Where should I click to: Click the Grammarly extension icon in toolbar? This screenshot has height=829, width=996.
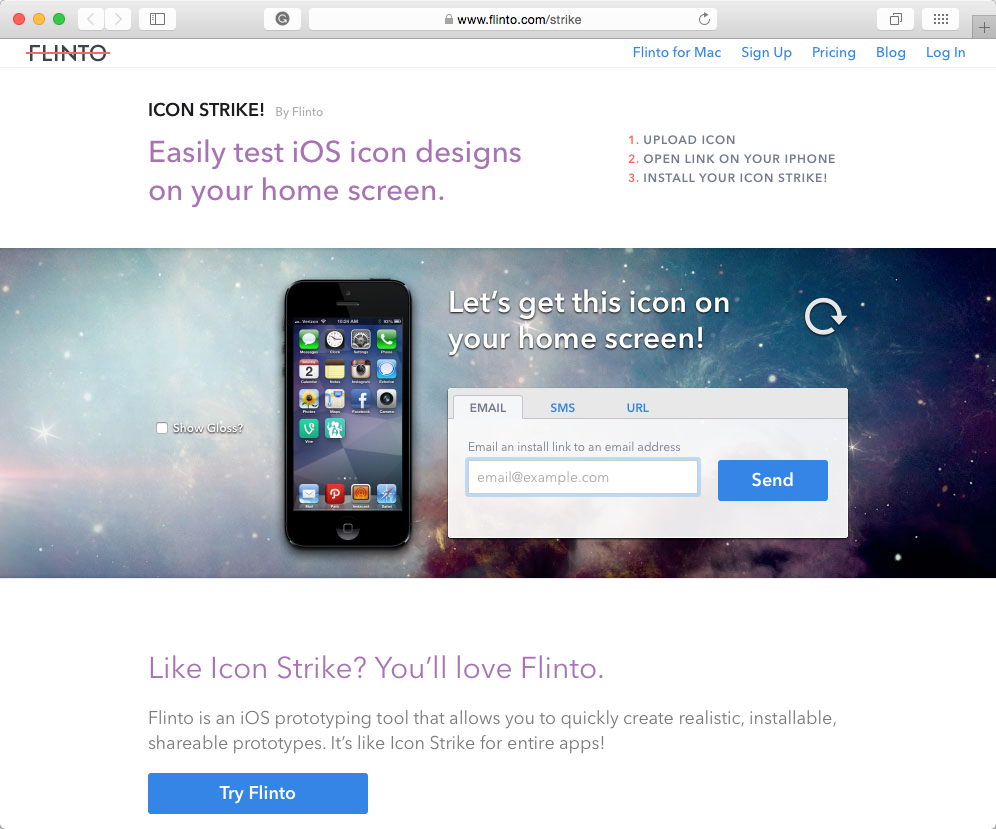pos(283,19)
